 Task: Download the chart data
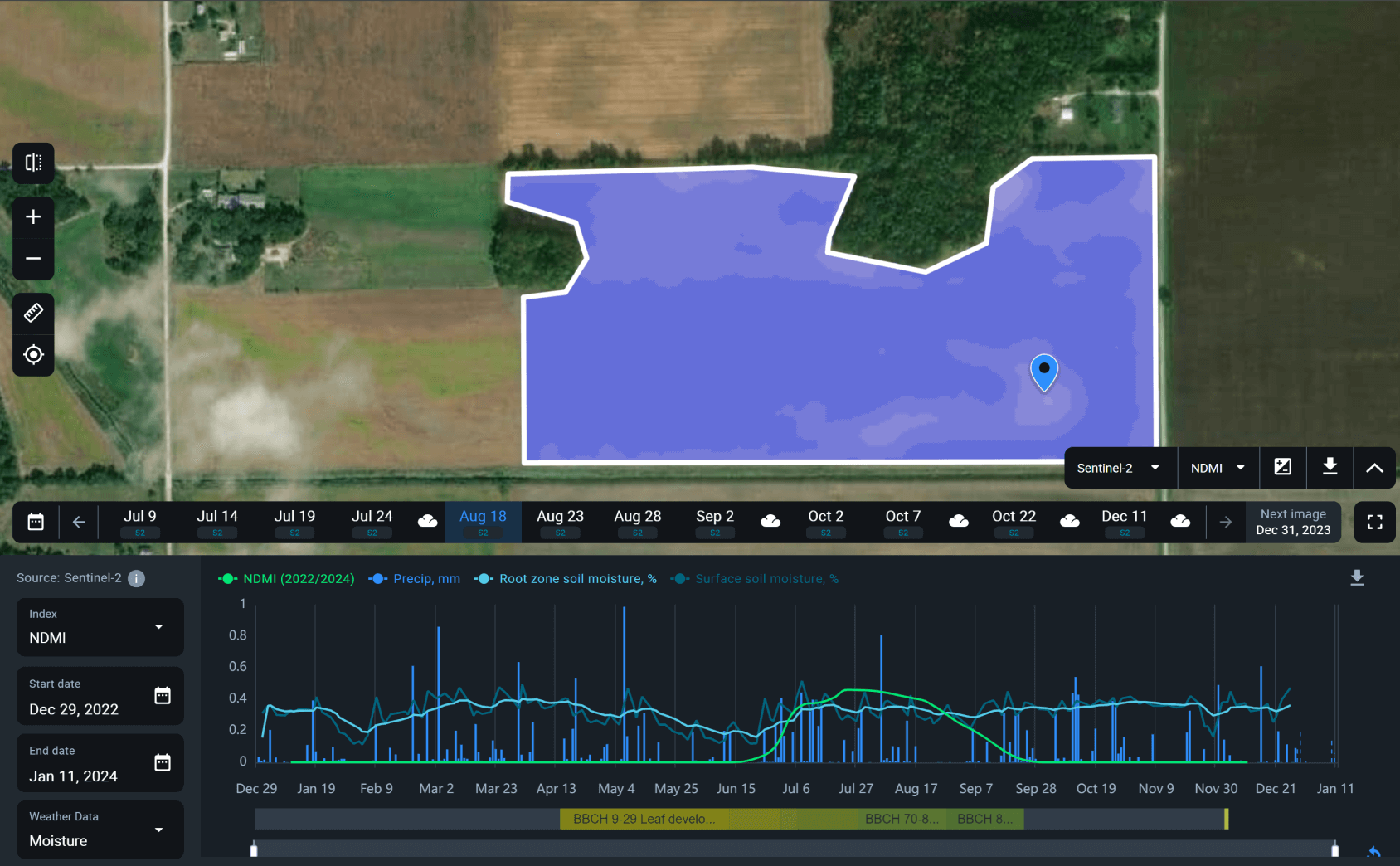tap(1357, 577)
